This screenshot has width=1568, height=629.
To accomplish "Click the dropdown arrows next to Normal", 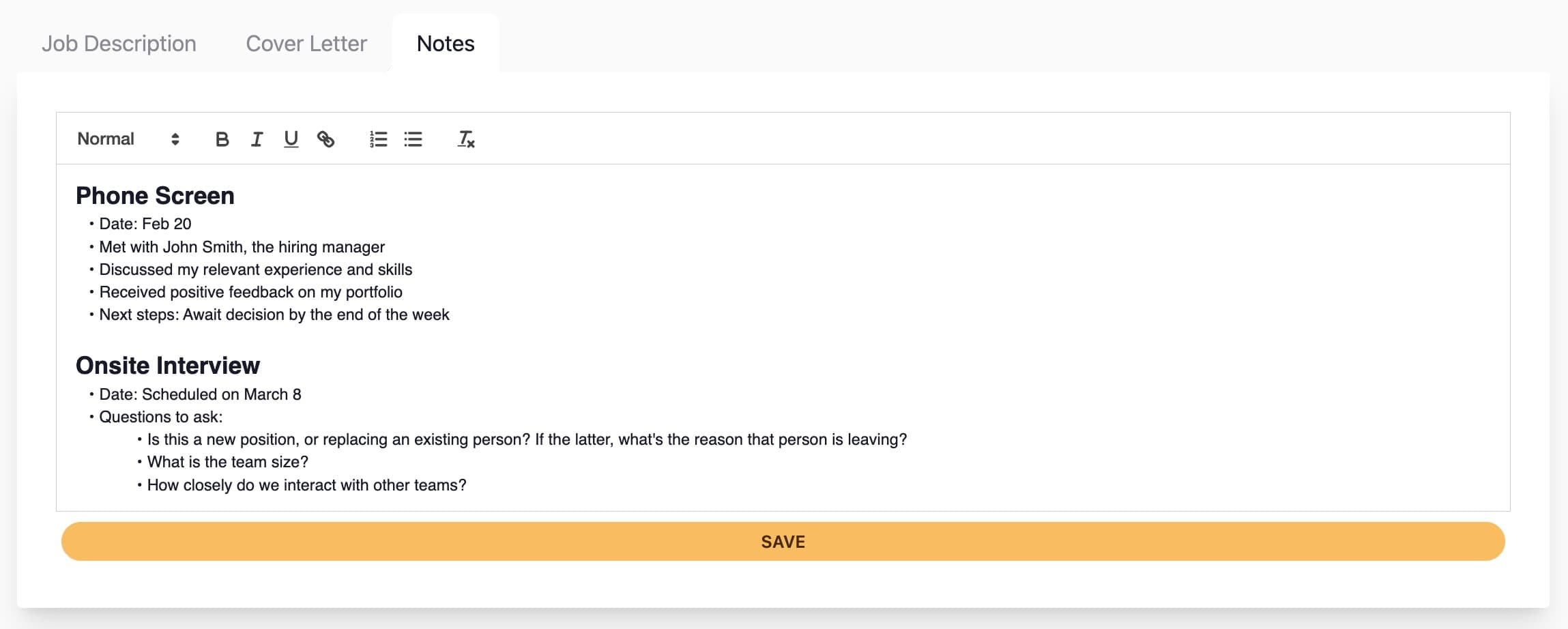I will pyautogui.click(x=175, y=139).
